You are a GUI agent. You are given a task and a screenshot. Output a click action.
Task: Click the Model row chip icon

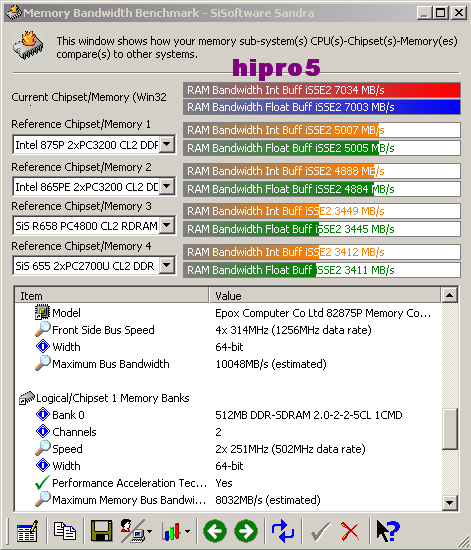click(x=42, y=312)
